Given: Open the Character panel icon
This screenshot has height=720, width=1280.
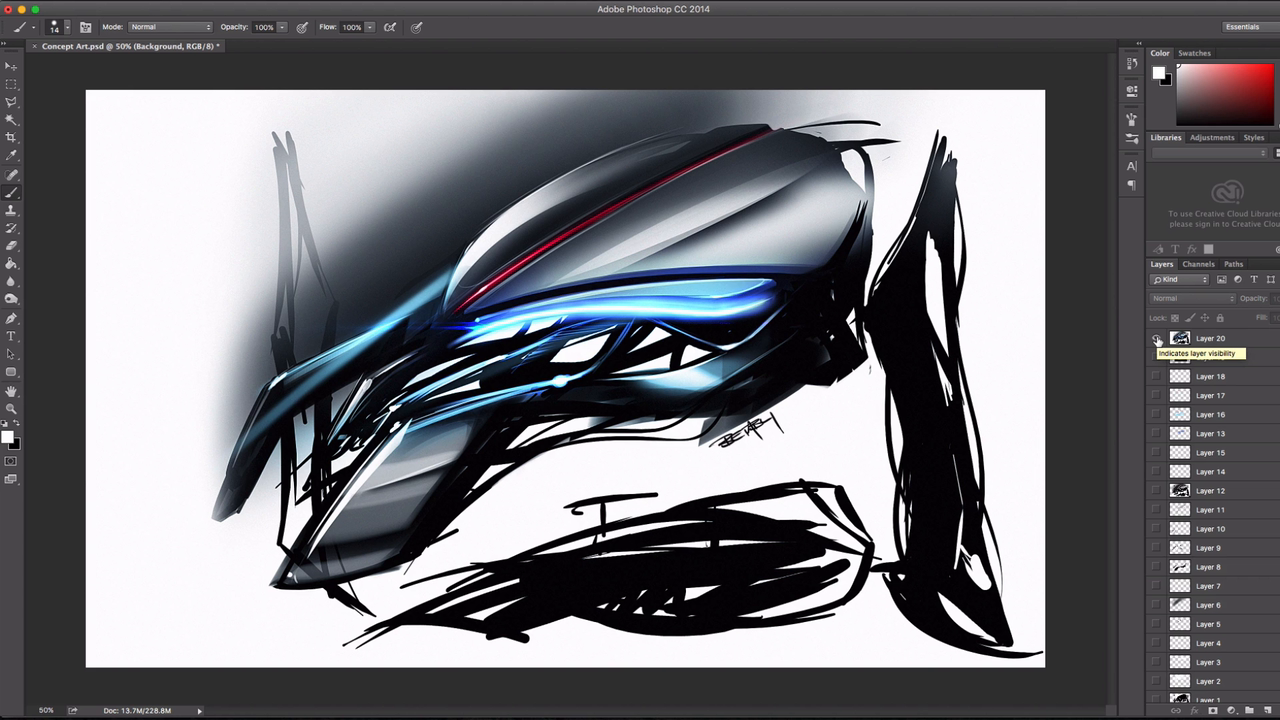Looking at the screenshot, I should pos(1131,166).
